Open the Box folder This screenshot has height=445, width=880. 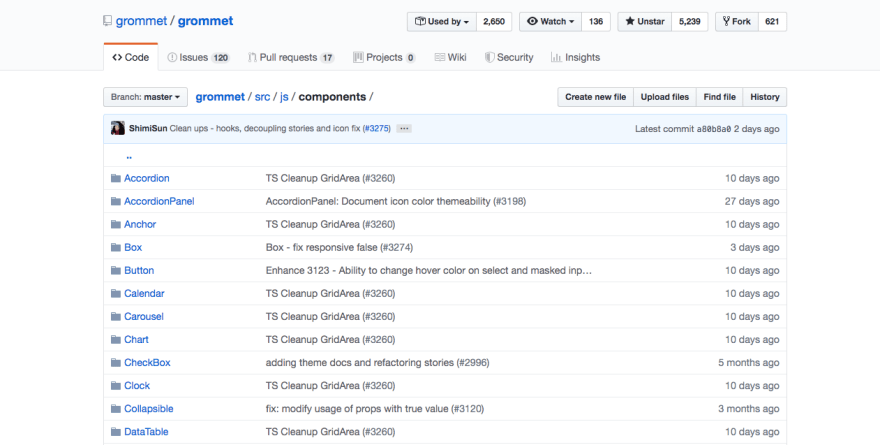click(133, 247)
